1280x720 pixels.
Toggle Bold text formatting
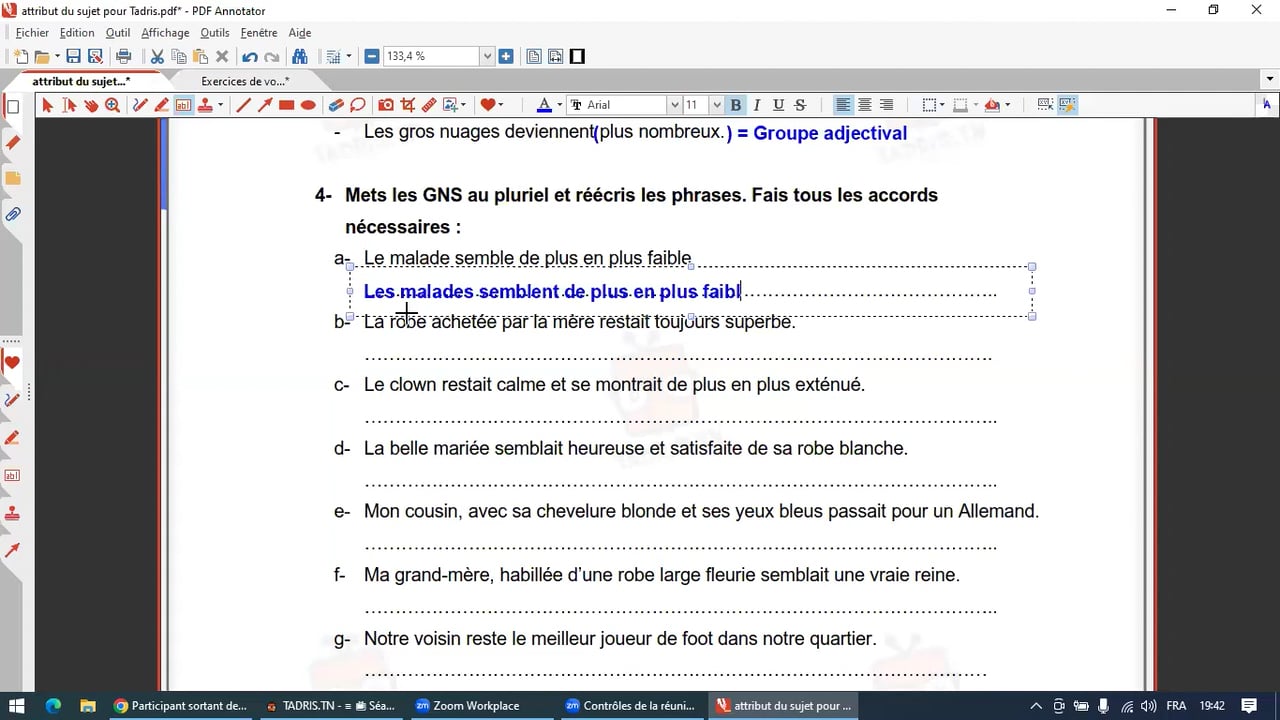tap(736, 105)
